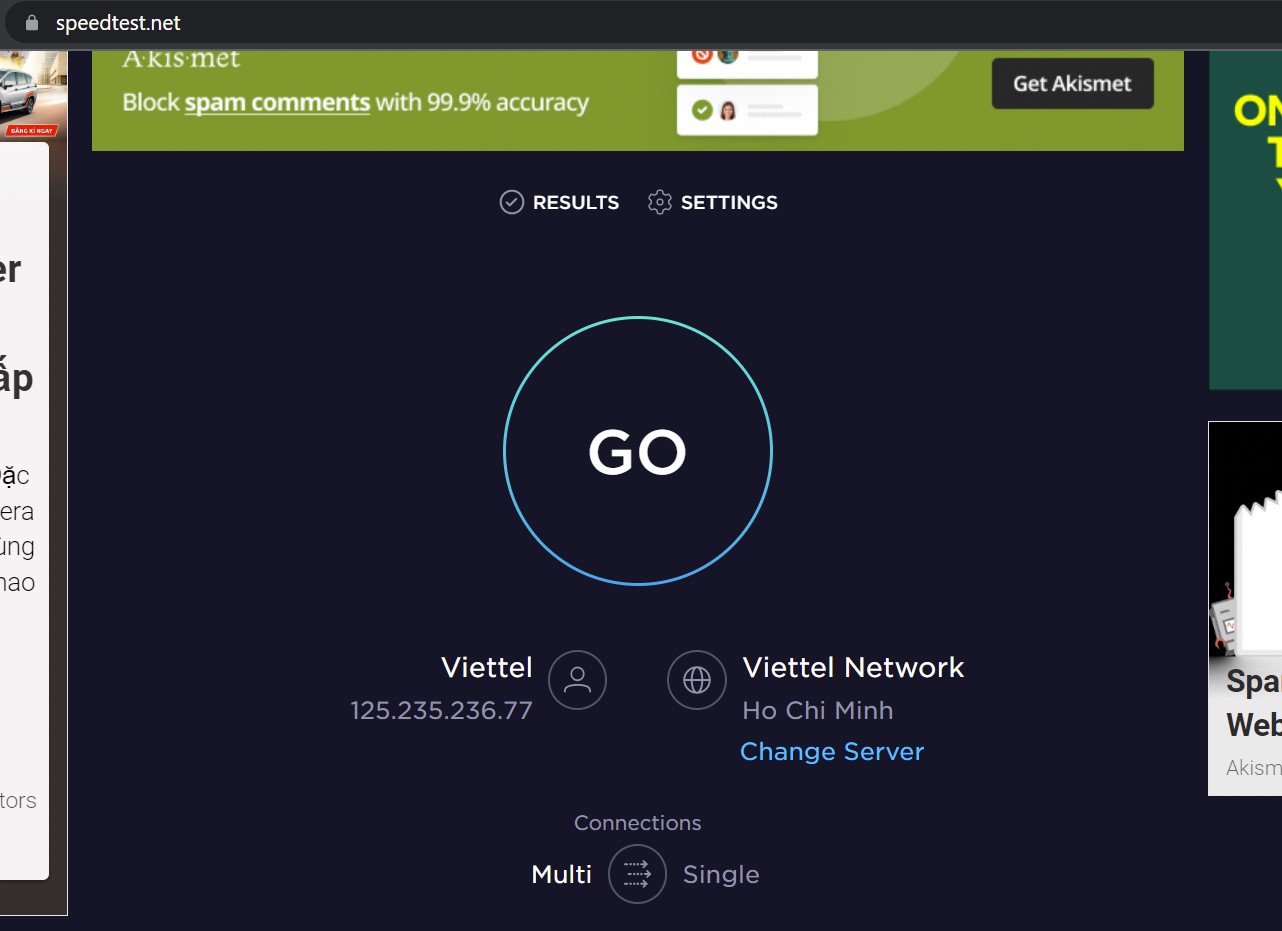The height and width of the screenshot is (931, 1282).
Task: Click the IP address 125.235.236.77
Action: tap(441, 711)
